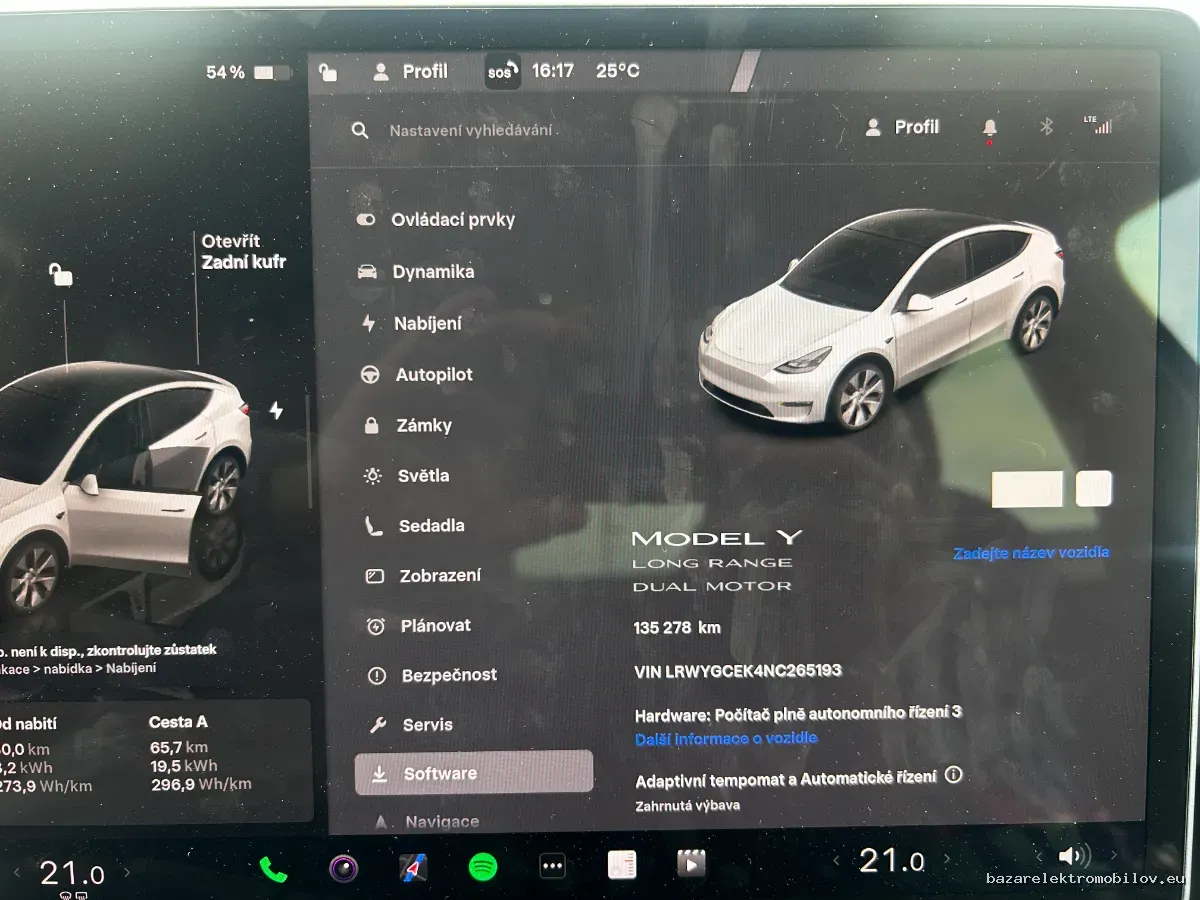Open the Servis menu
Viewport: 1200px width, 900px height.
410,725
